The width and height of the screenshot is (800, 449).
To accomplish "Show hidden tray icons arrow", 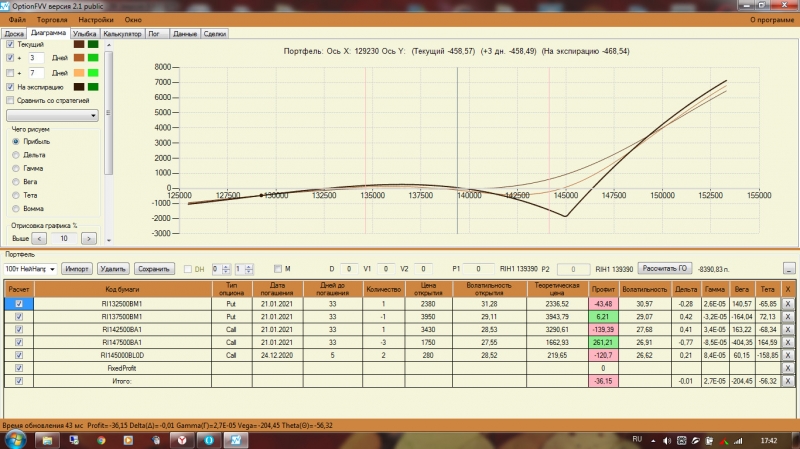I will 653,440.
